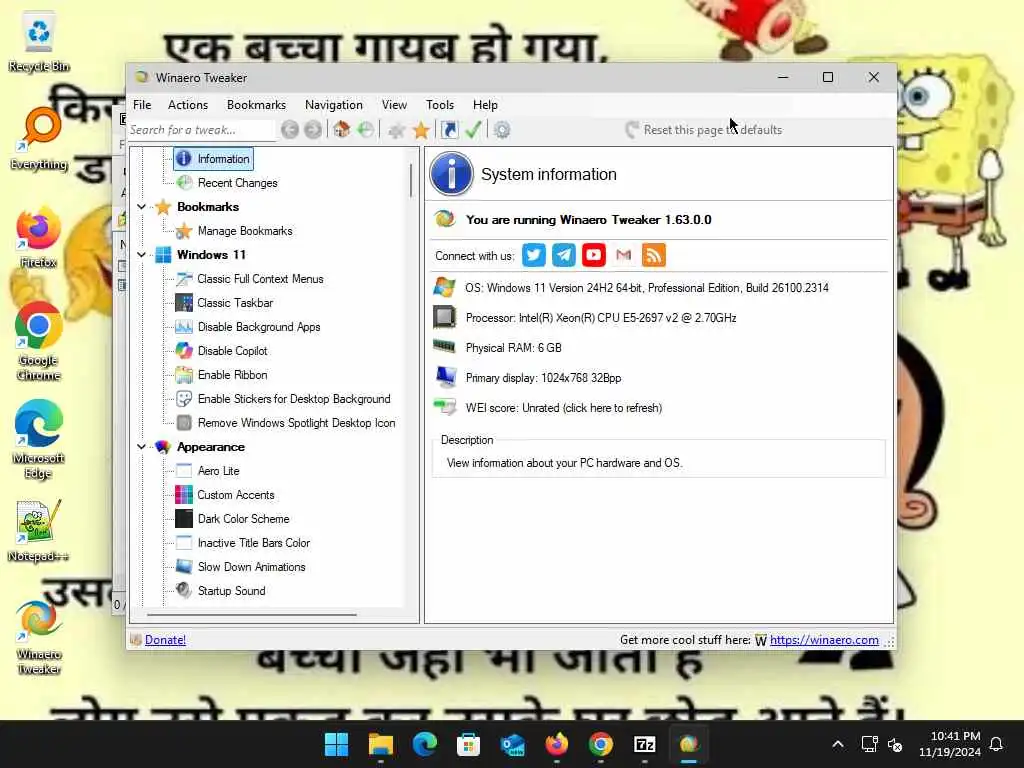Open Winaero Telegram link icon

(x=564, y=255)
